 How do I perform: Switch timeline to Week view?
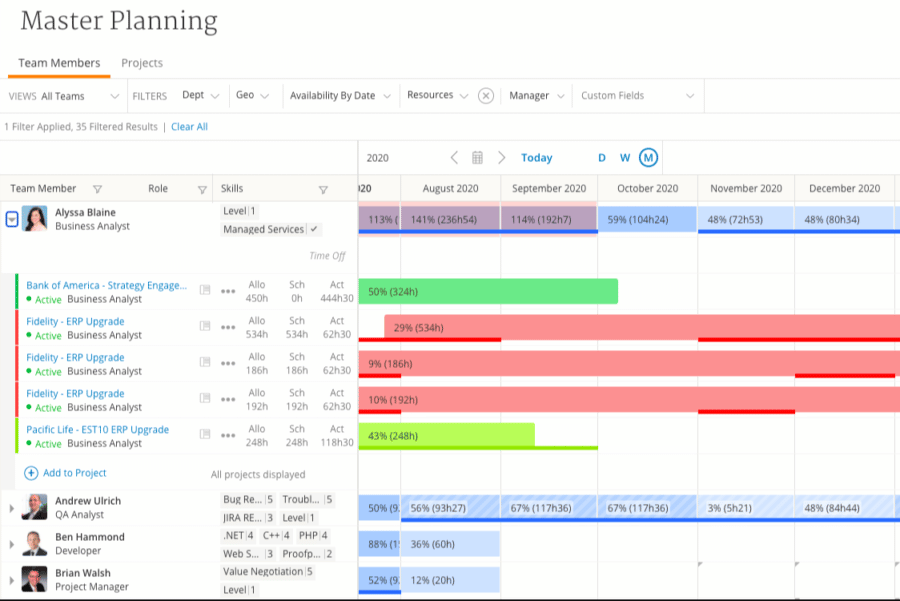[624, 157]
